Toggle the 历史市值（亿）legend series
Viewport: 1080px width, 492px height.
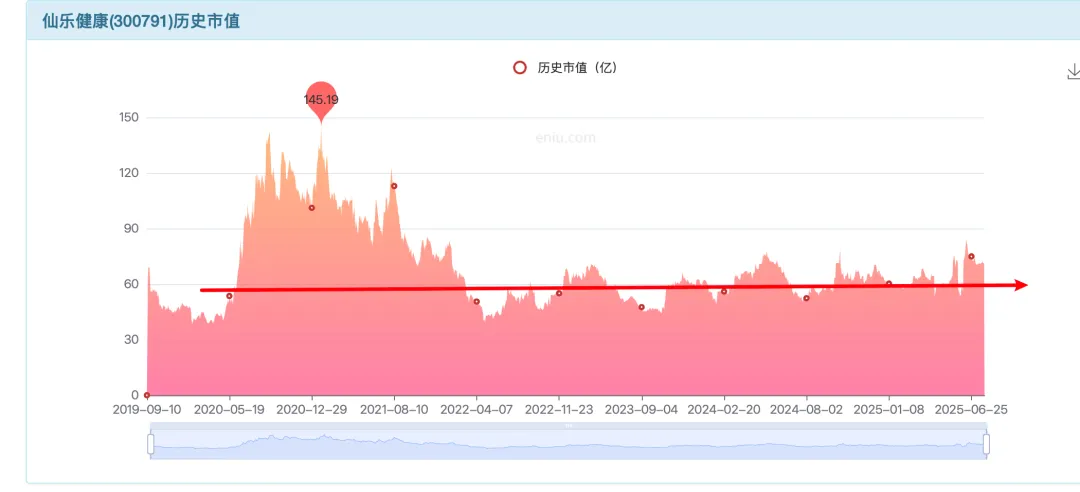(x=565, y=68)
